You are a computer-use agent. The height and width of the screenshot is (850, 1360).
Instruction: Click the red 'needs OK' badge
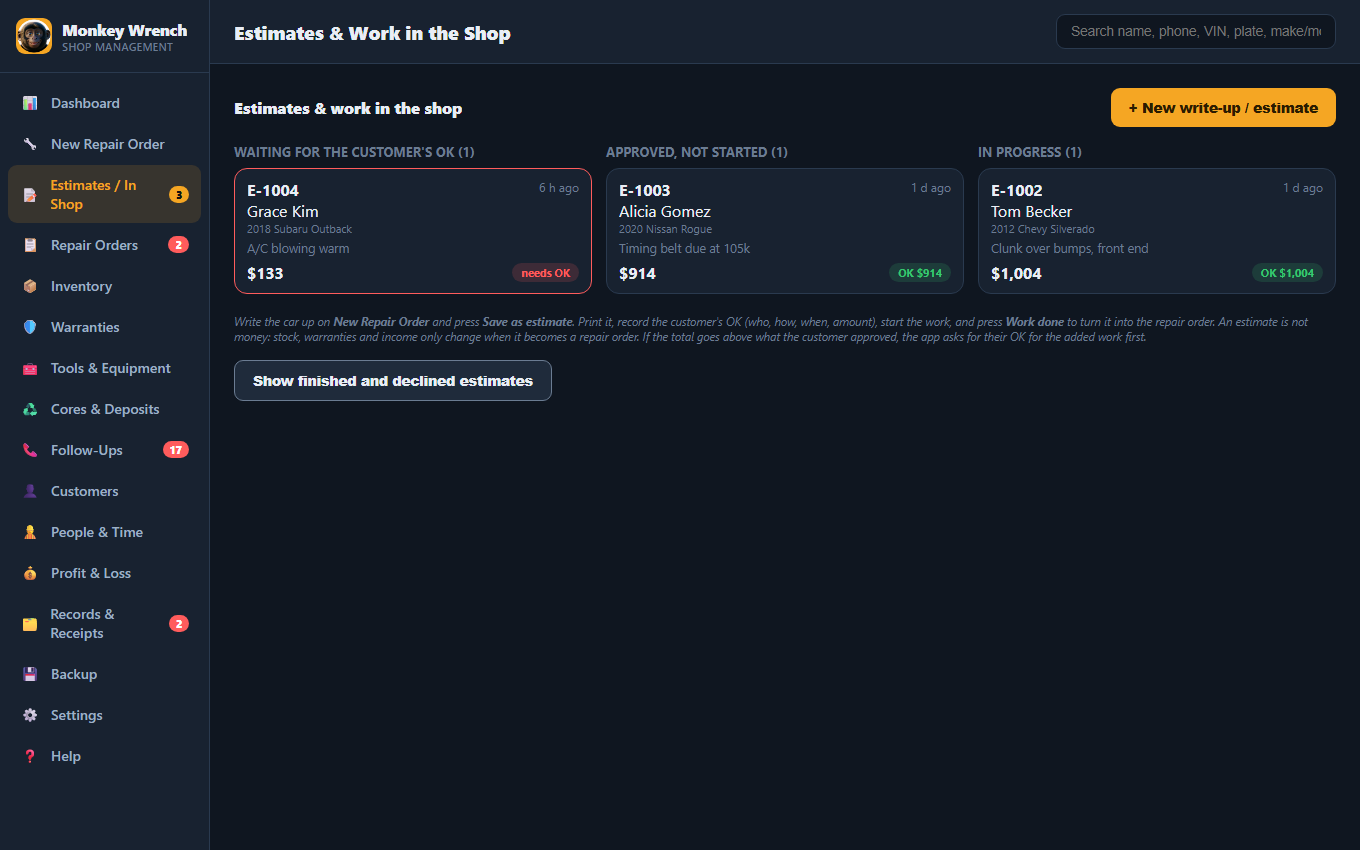tap(546, 273)
